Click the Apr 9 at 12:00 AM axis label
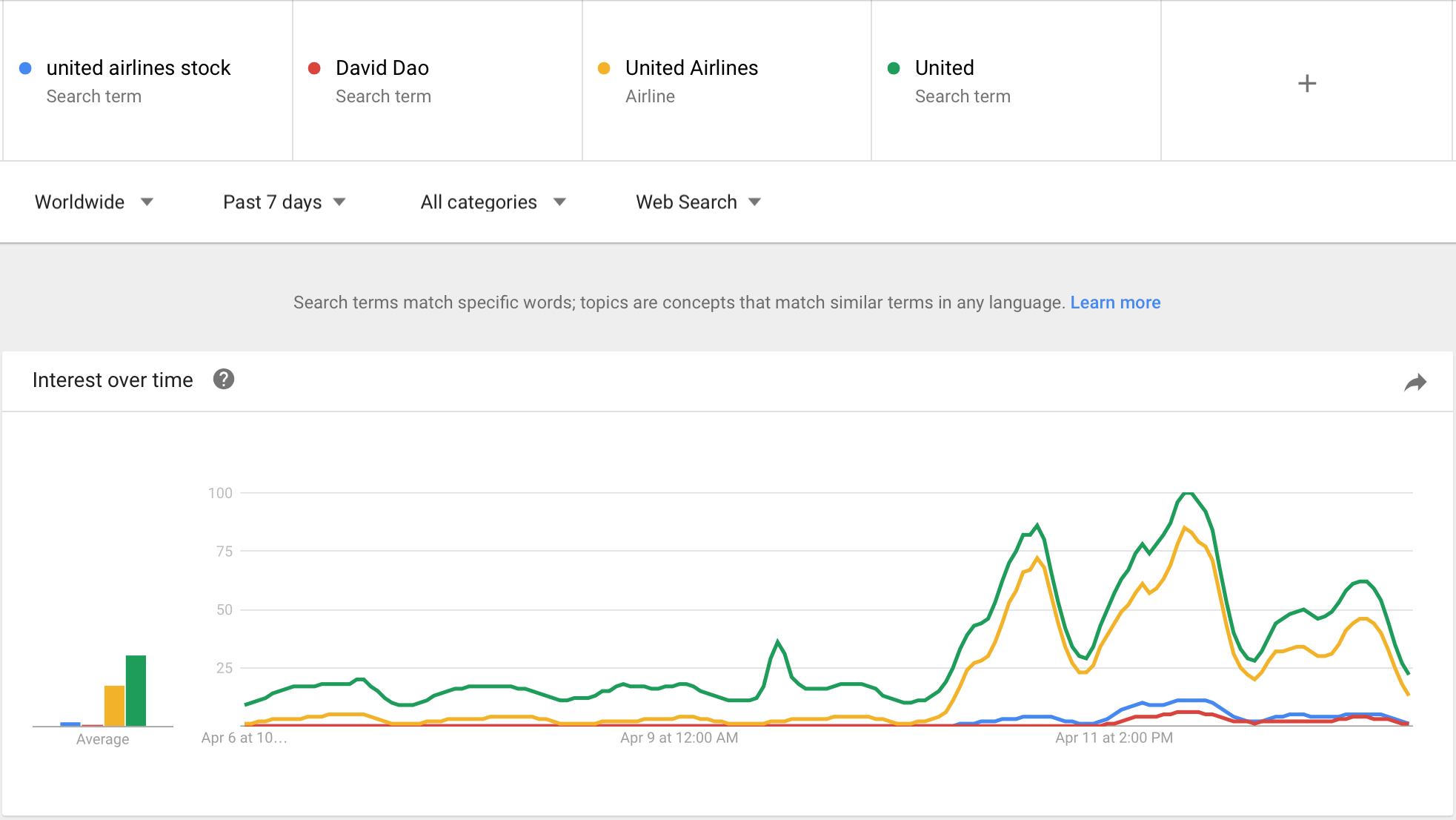1456x820 pixels. 679,738
